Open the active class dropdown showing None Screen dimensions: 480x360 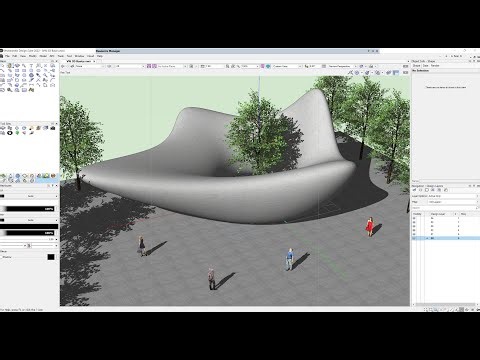[89, 66]
